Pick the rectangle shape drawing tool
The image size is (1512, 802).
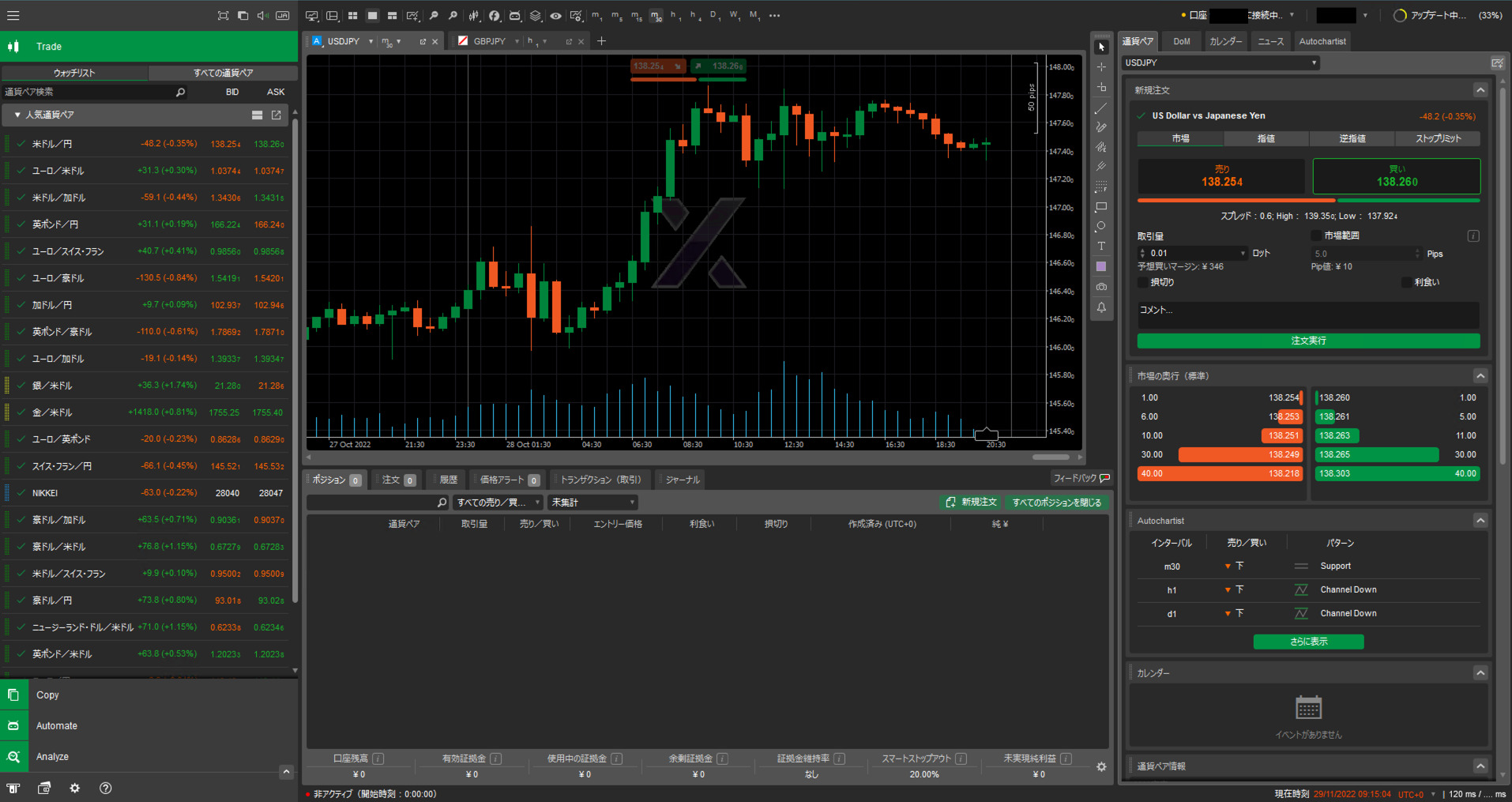1101,207
